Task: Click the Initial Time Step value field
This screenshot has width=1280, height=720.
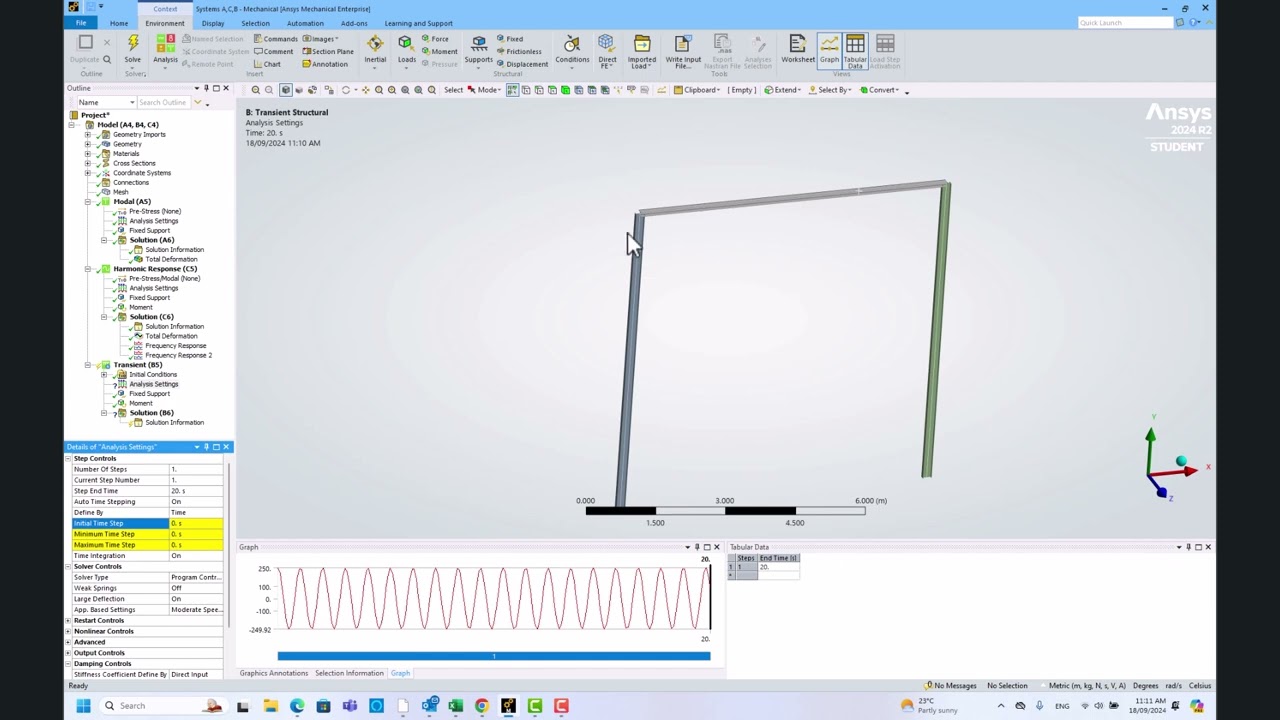Action: (x=196, y=523)
